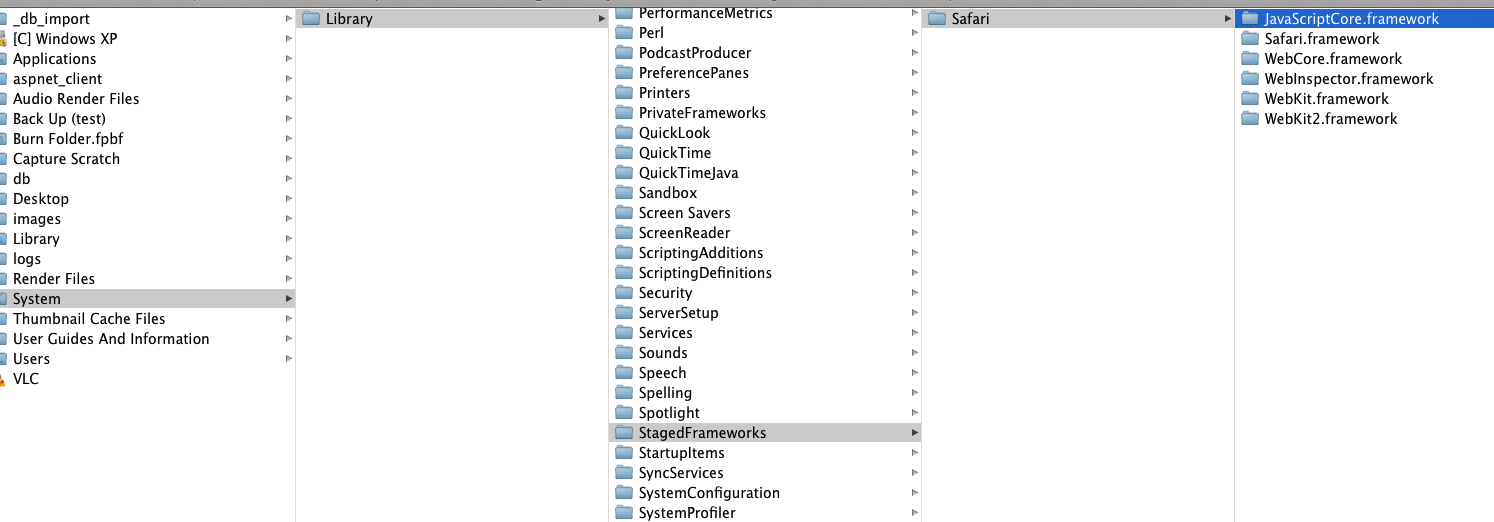Click the VLC cone icon
The image size is (1494, 522).
[x=2, y=379]
